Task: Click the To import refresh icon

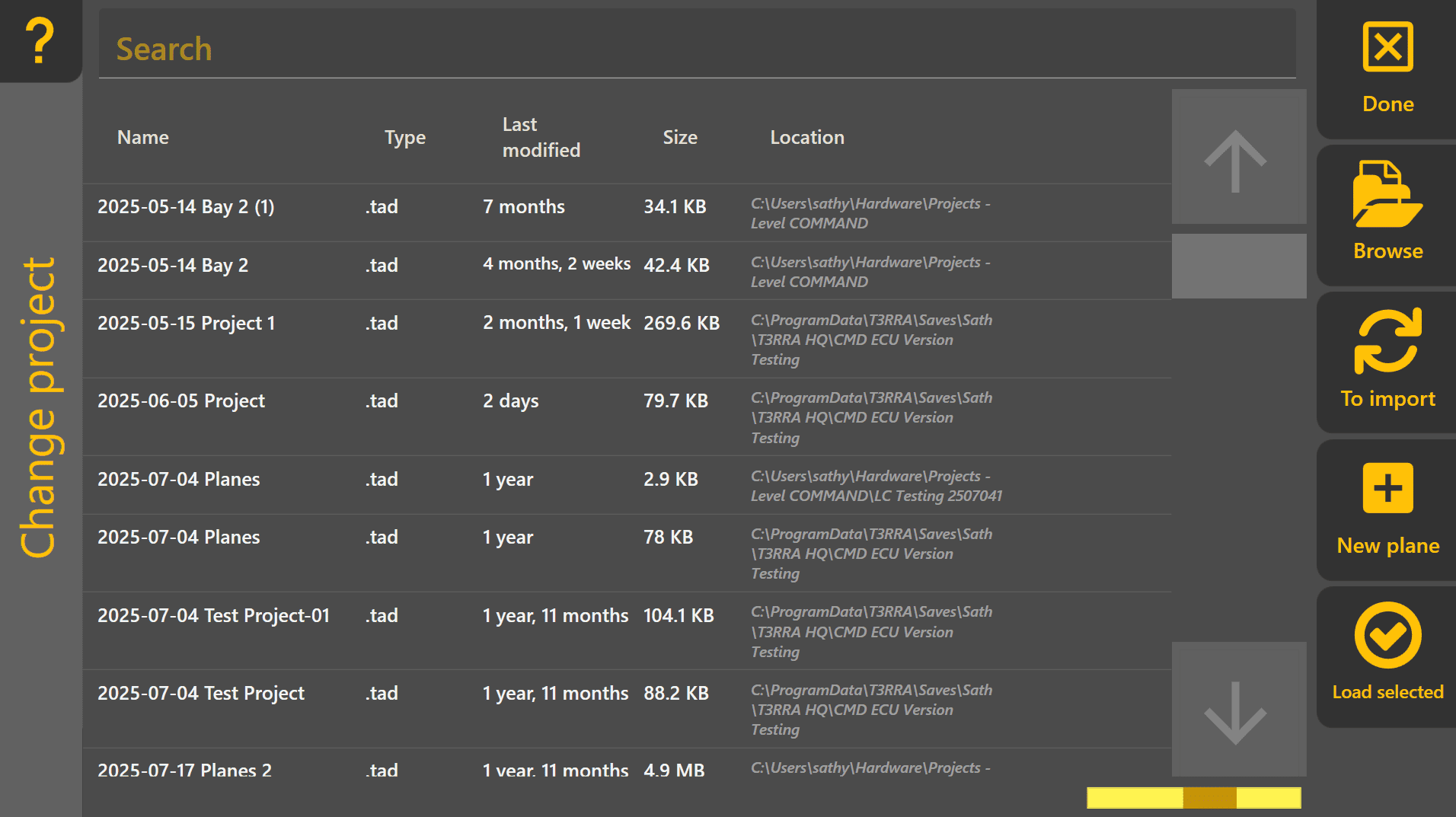Action: [x=1387, y=340]
